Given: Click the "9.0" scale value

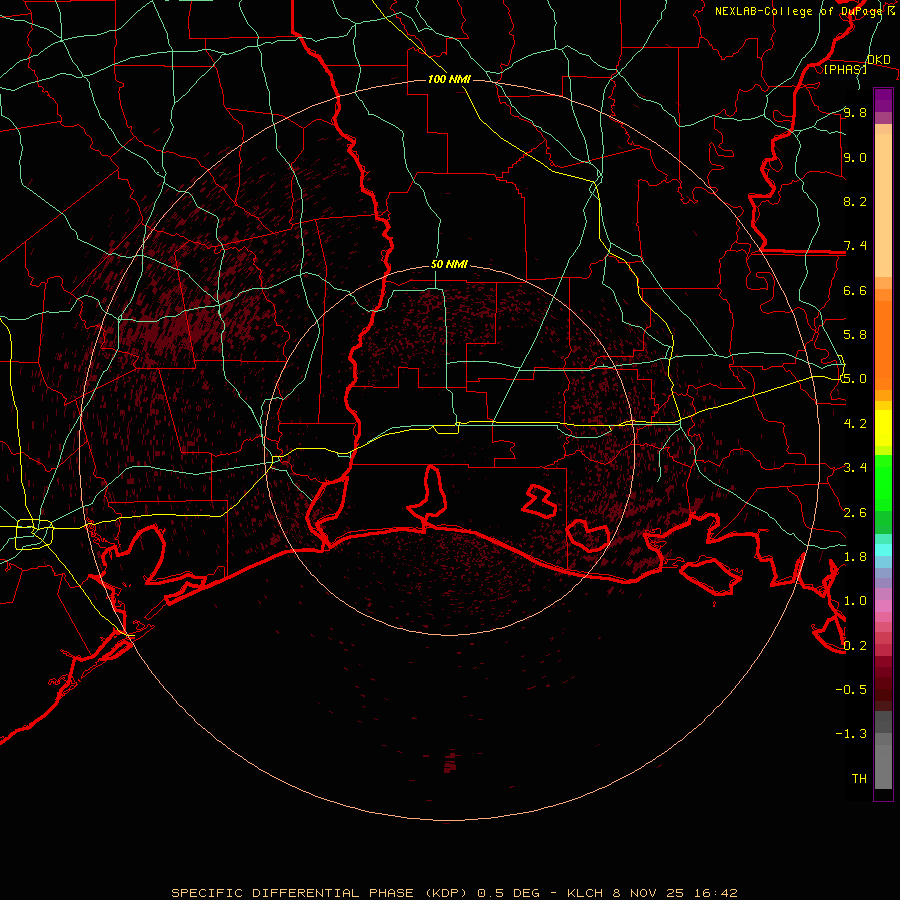Looking at the screenshot, I should [x=855, y=157].
